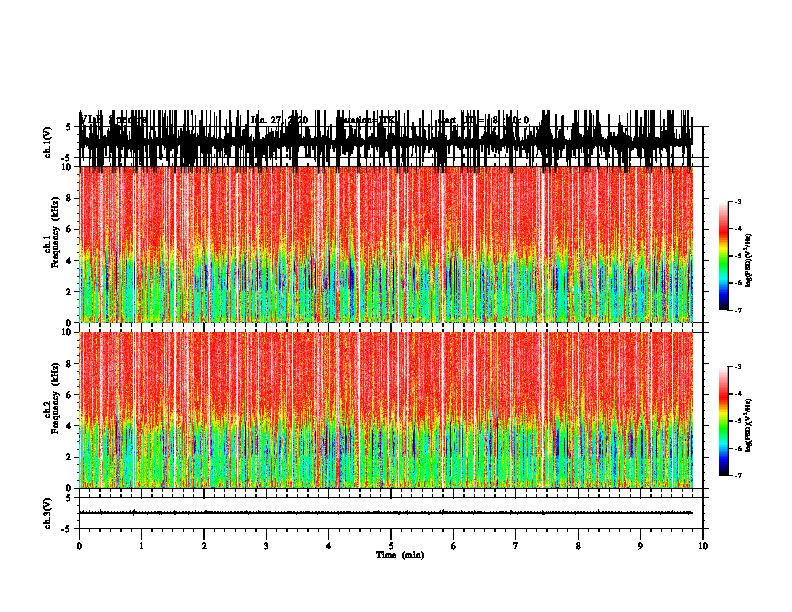
Task: Click tick label 3 on the time axis
Action: (x=266, y=546)
